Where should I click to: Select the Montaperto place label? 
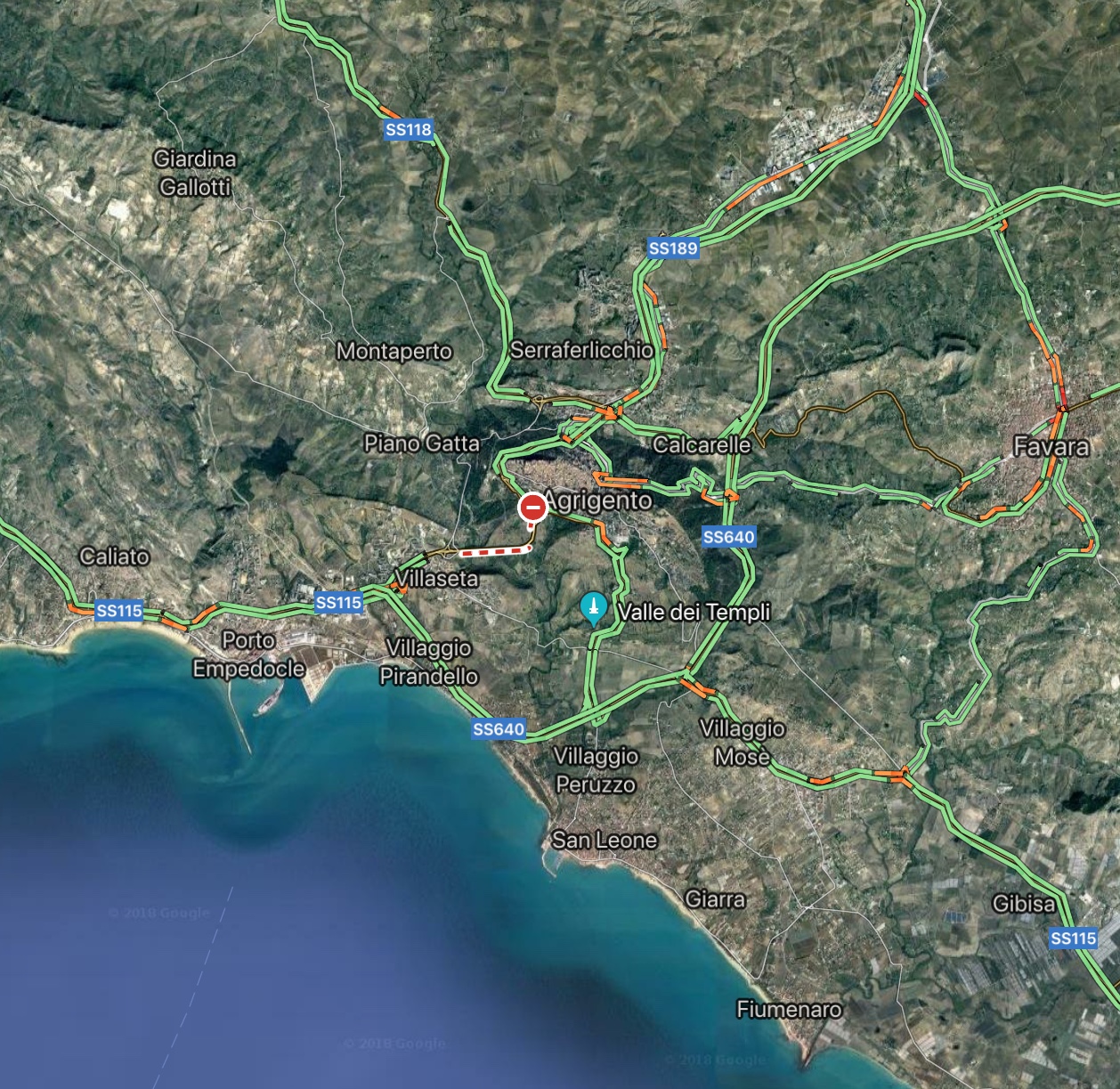coord(394,351)
